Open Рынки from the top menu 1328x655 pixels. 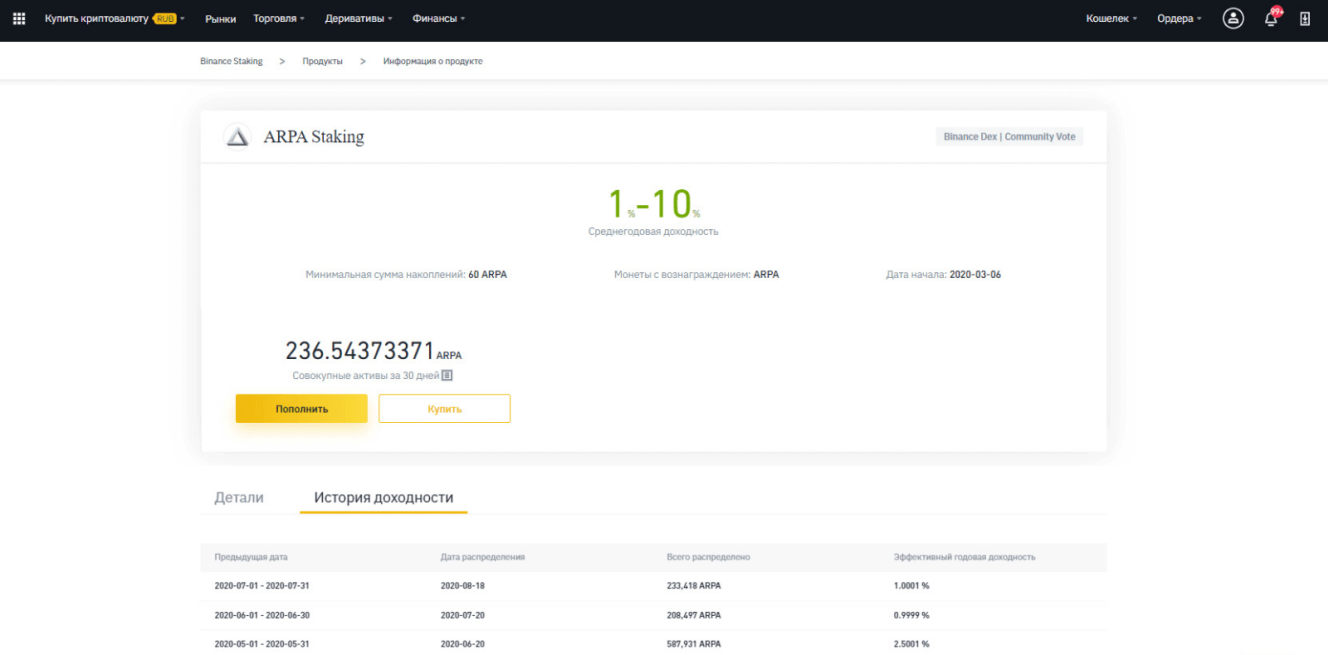point(220,17)
